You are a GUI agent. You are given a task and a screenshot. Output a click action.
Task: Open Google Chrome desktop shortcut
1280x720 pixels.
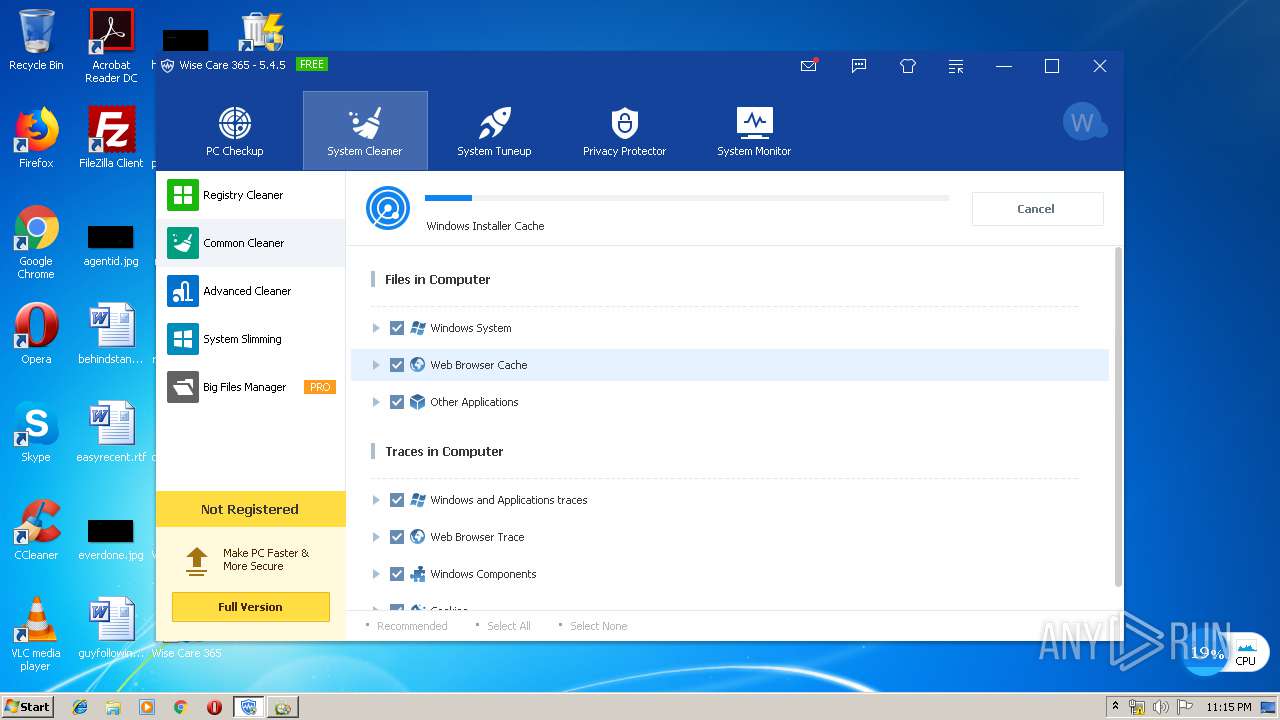point(36,242)
